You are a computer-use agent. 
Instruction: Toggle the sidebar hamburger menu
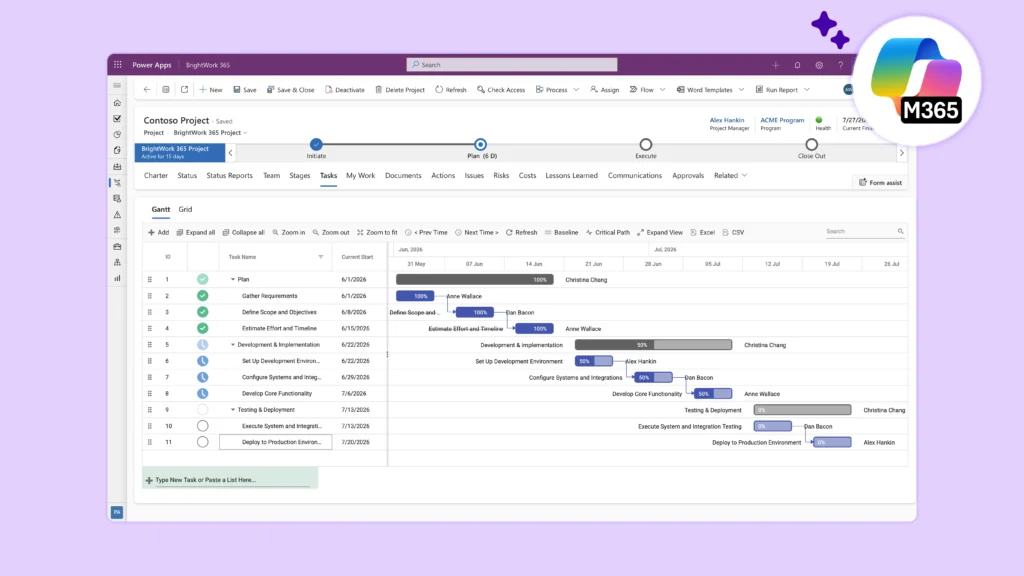point(118,86)
